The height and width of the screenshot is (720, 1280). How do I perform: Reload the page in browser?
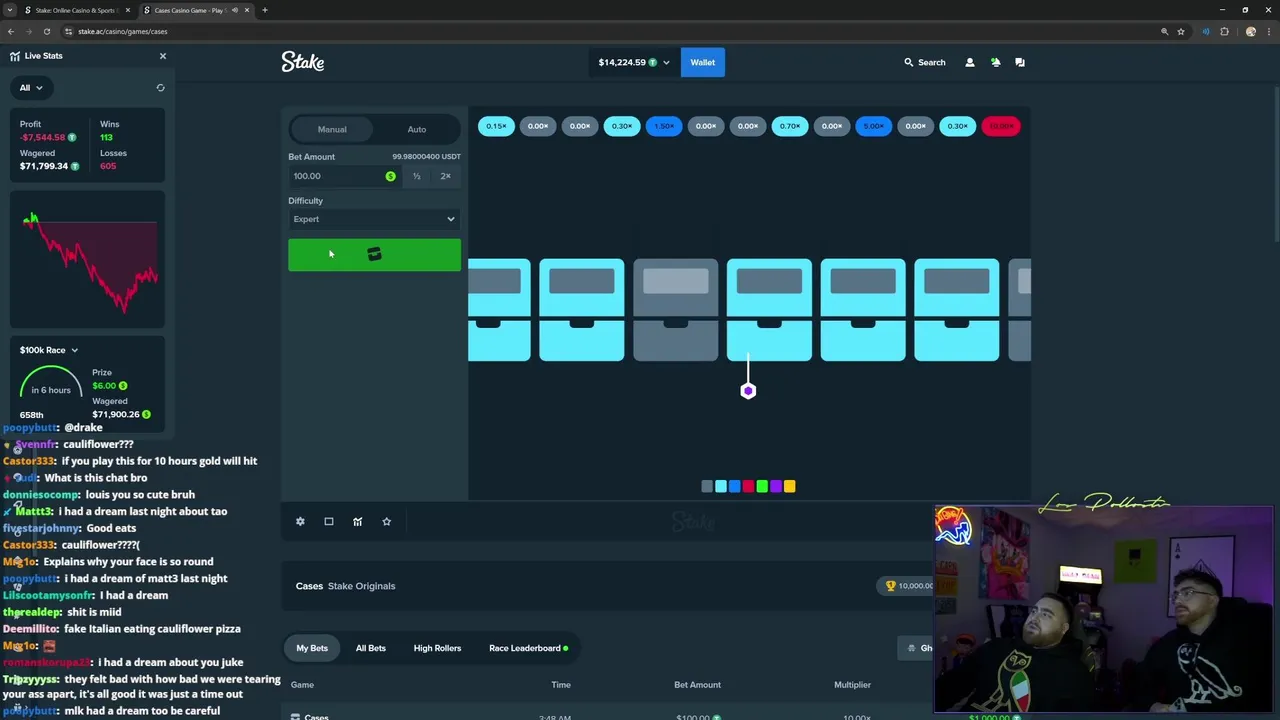point(46,31)
